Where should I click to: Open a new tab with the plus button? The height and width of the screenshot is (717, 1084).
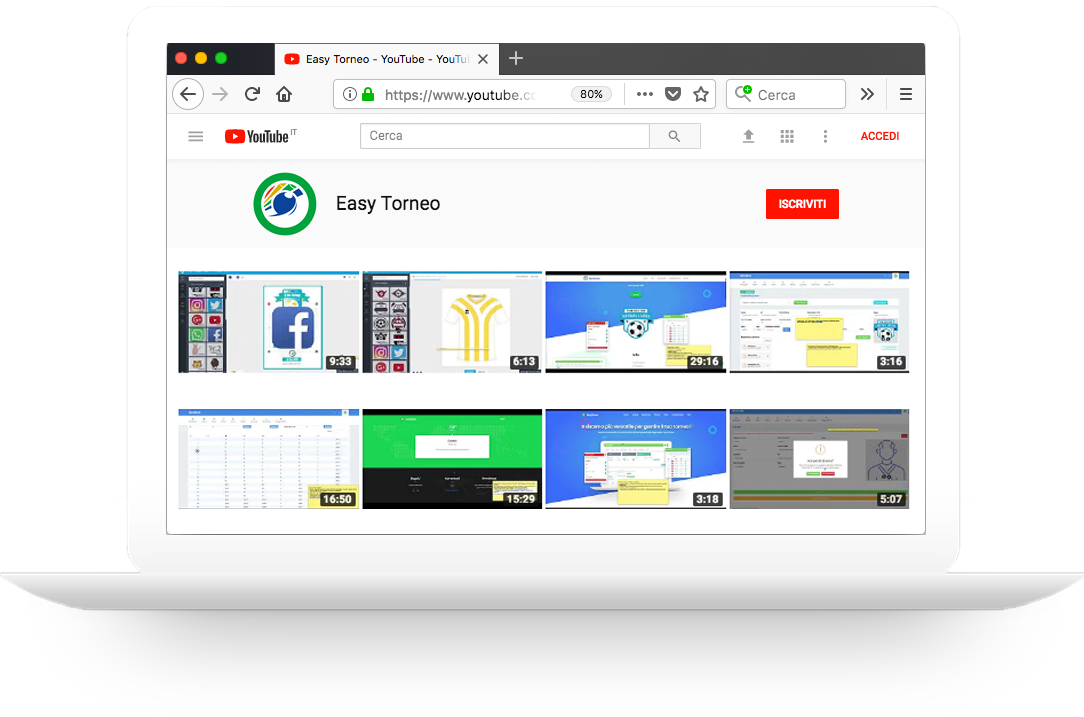[516, 59]
